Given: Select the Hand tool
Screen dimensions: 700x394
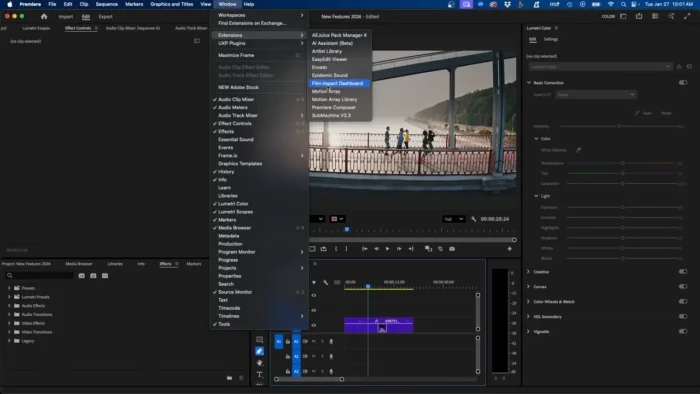Looking at the screenshot, I should 259,363.
